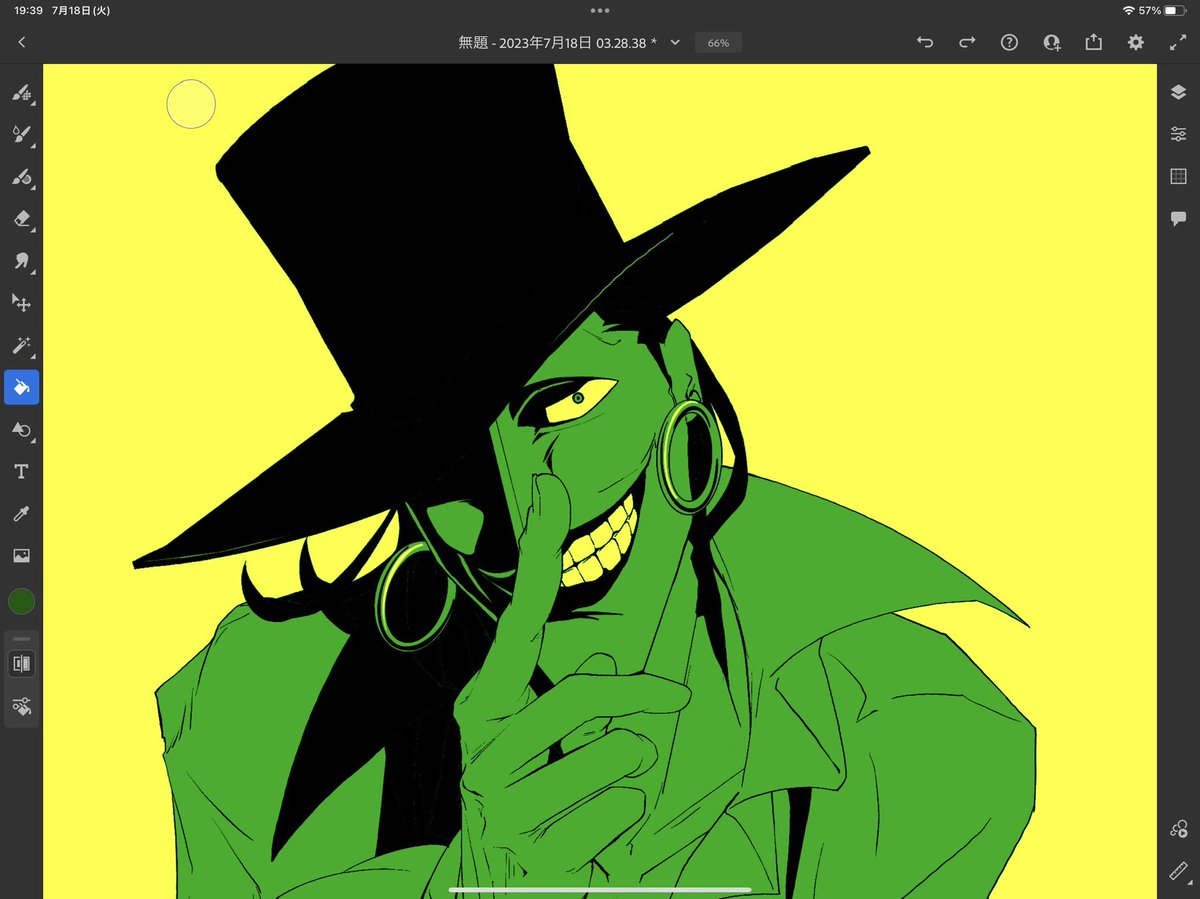The height and width of the screenshot is (899, 1200).
Task: Select the Pixel brushes tool
Action: (x=21, y=93)
